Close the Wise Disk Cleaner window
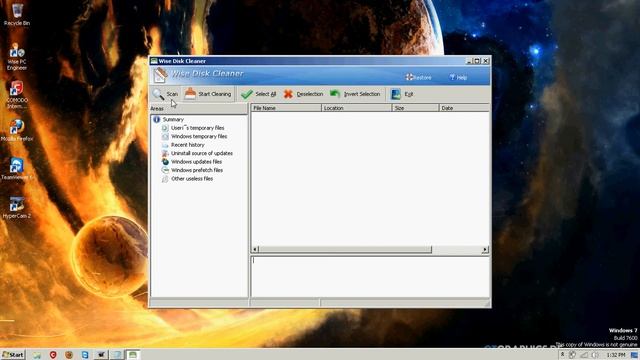The width and height of the screenshot is (640, 360). click(486, 61)
